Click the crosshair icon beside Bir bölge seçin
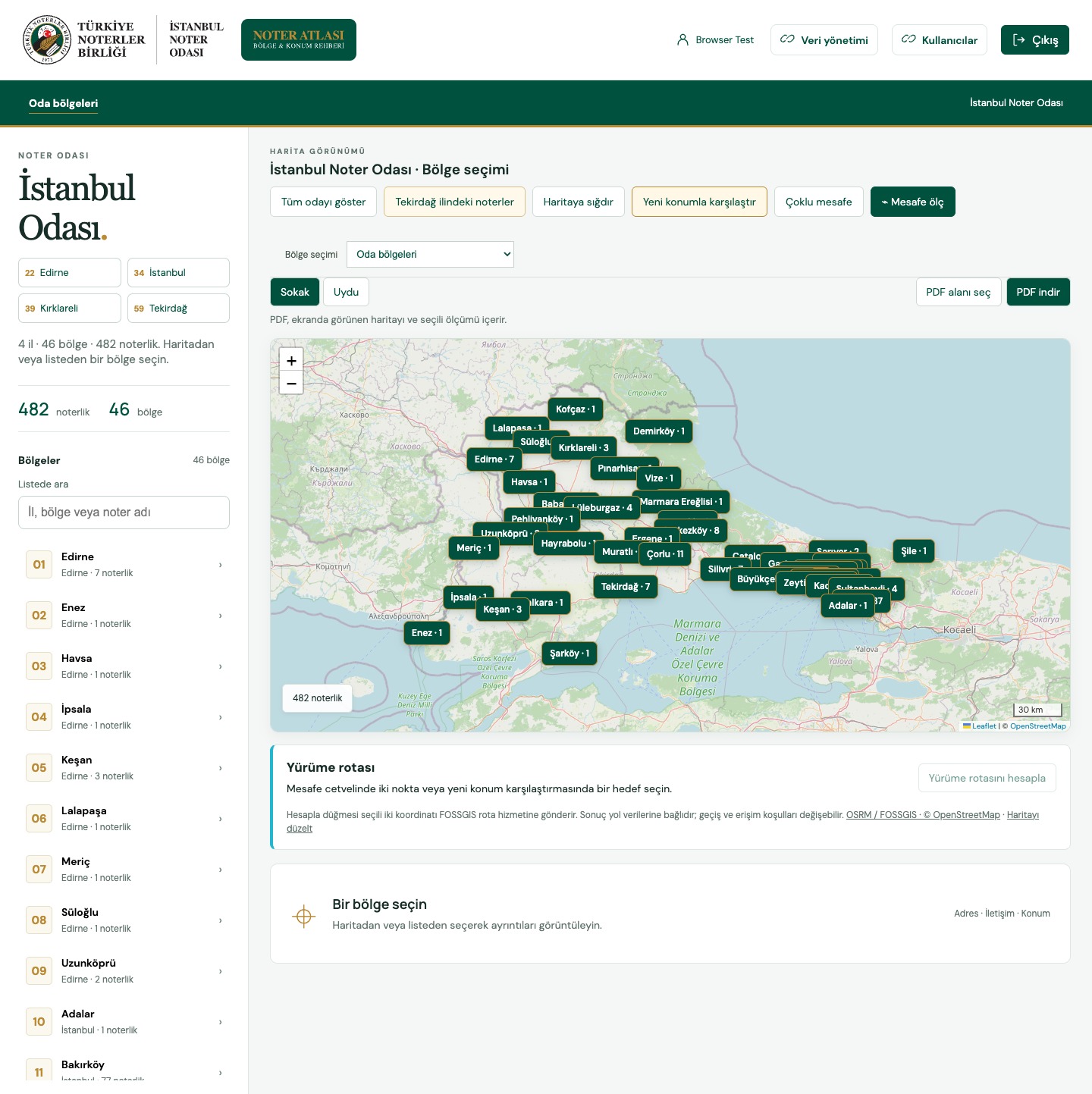The width and height of the screenshot is (1092, 1094). (x=304, y=916)
